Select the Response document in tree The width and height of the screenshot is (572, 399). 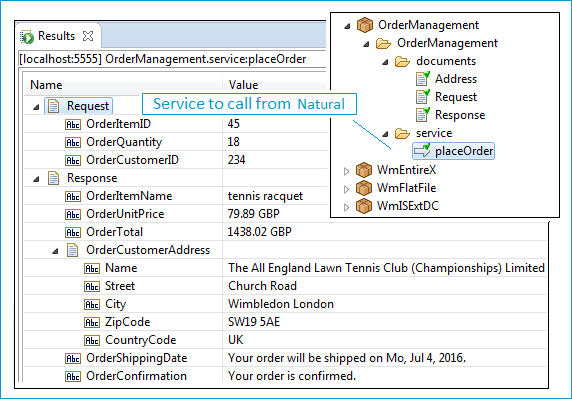tap(460, 115)
